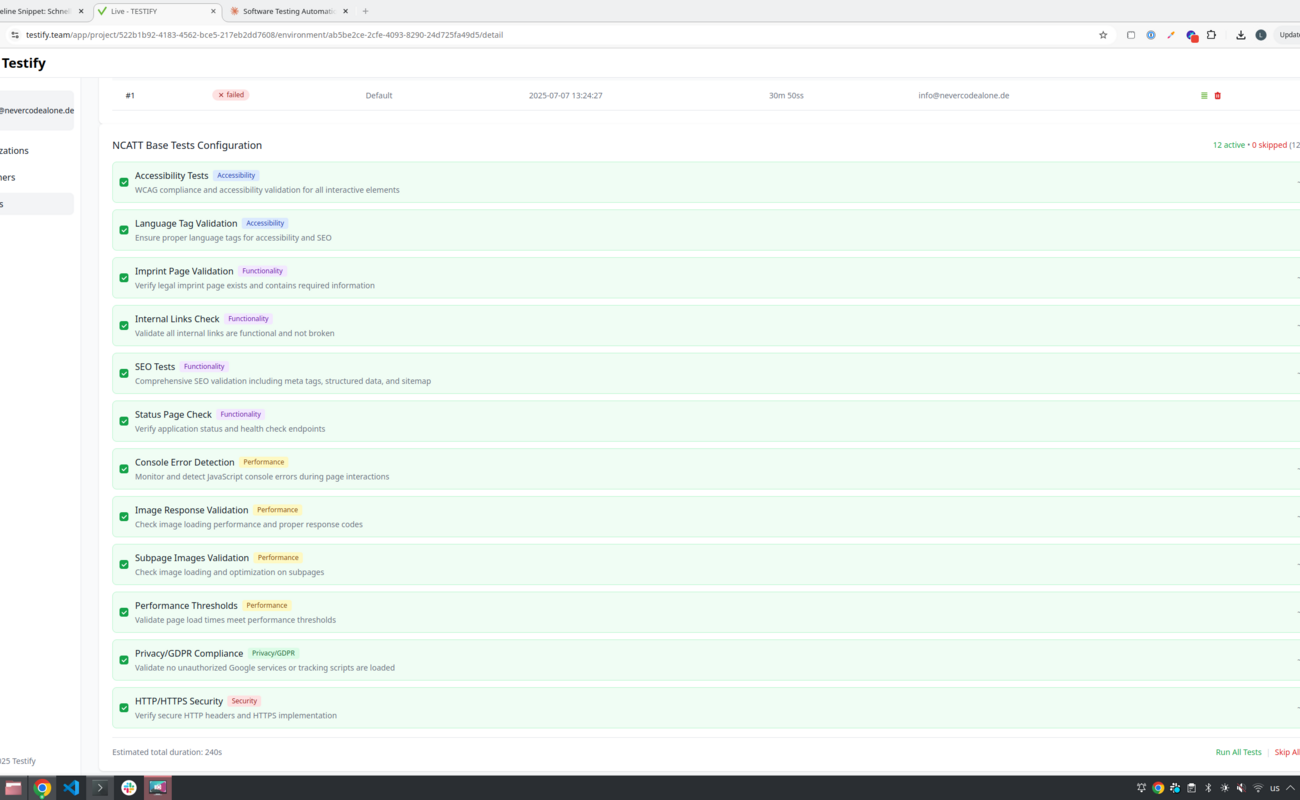The width and height of the screenshot is (1300, 800).
Task: Expand hidden system tray icons arrow
Action: [x=1291, y=788]
